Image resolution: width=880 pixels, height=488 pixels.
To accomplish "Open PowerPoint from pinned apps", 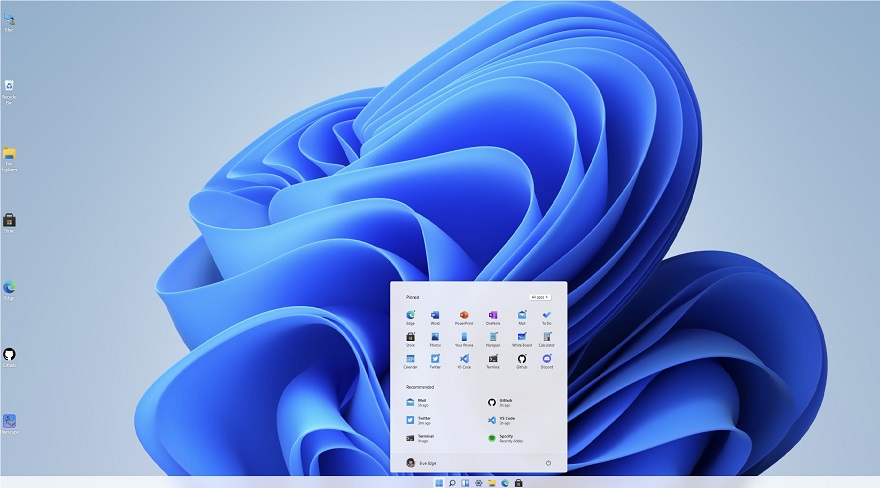I will click(464, 315).
